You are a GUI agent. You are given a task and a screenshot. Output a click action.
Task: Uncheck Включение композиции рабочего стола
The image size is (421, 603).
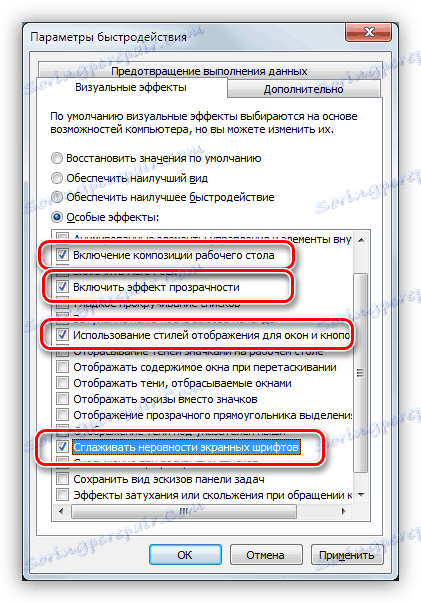pyautogui.click(x=62, y=255)
